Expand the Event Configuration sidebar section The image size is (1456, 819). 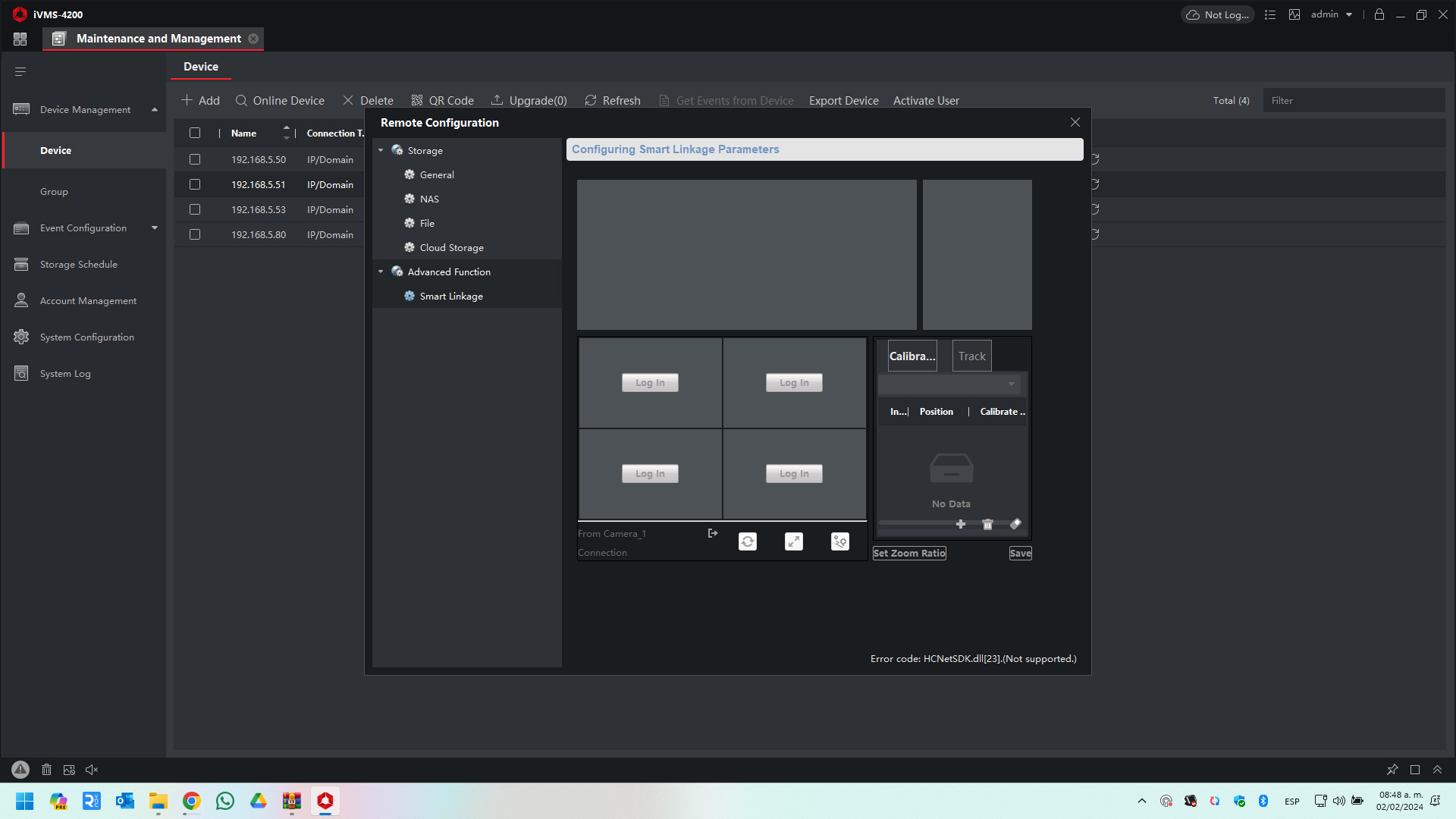pyautogui.click(x=155, y=227)
